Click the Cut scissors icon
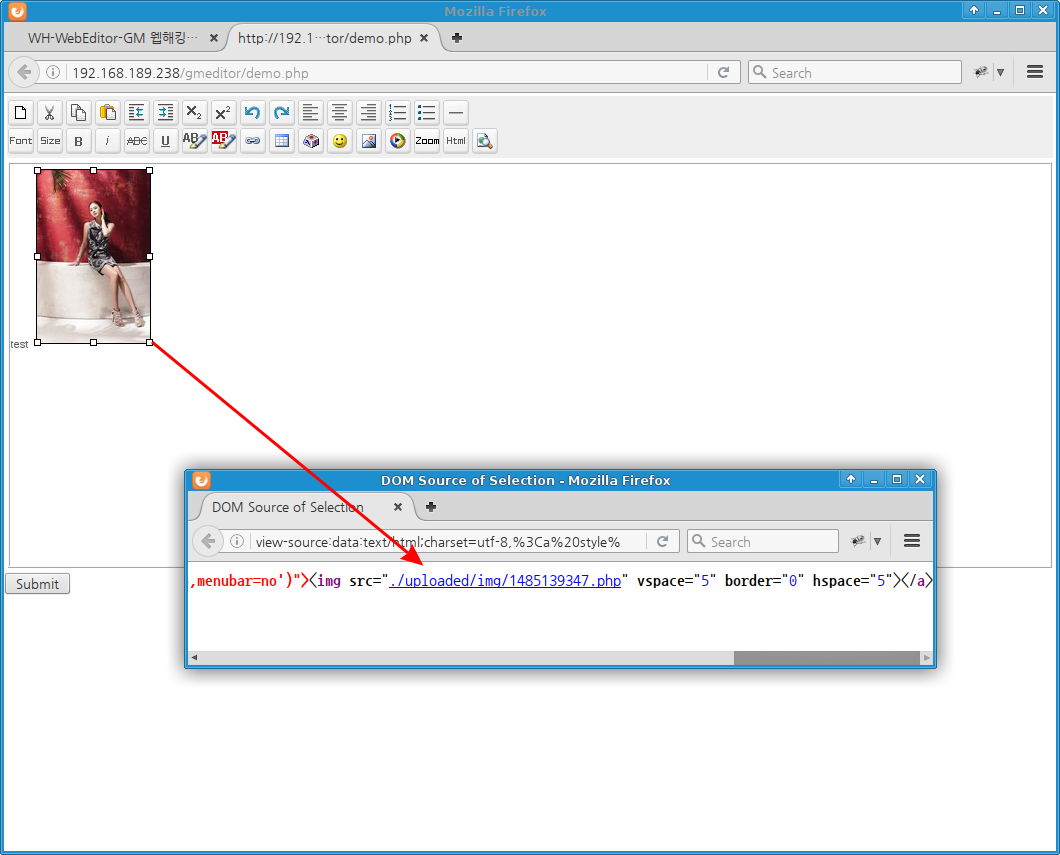This screenshot has height=855, width=1060. pos(50,112)
